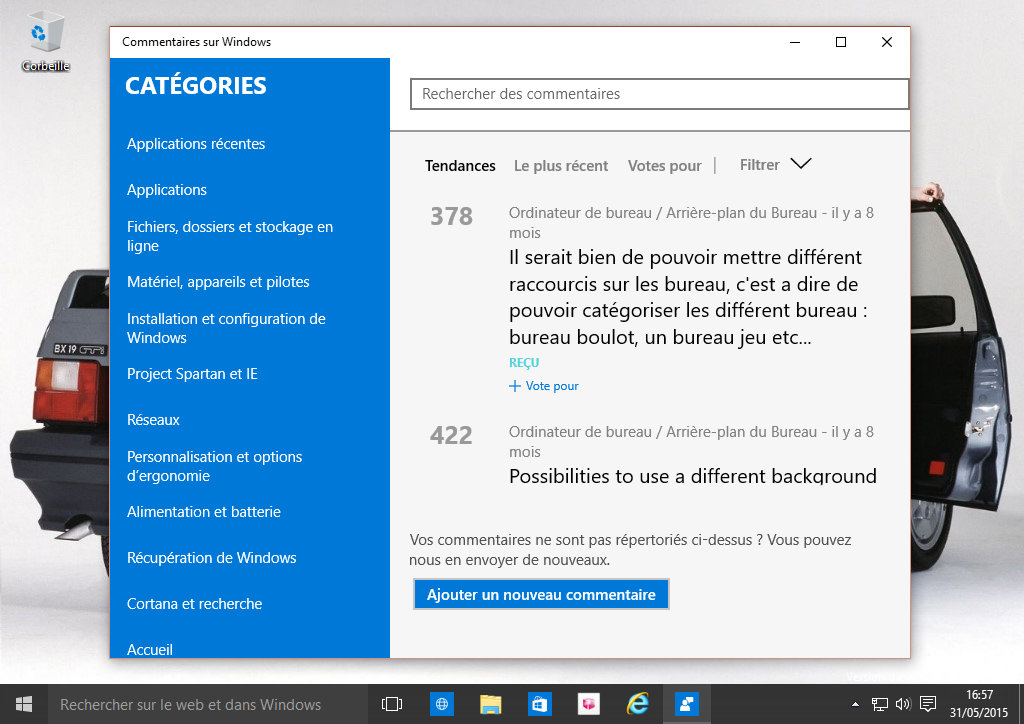Maximize the Commentaires sur Windows window

pos(841,42)
